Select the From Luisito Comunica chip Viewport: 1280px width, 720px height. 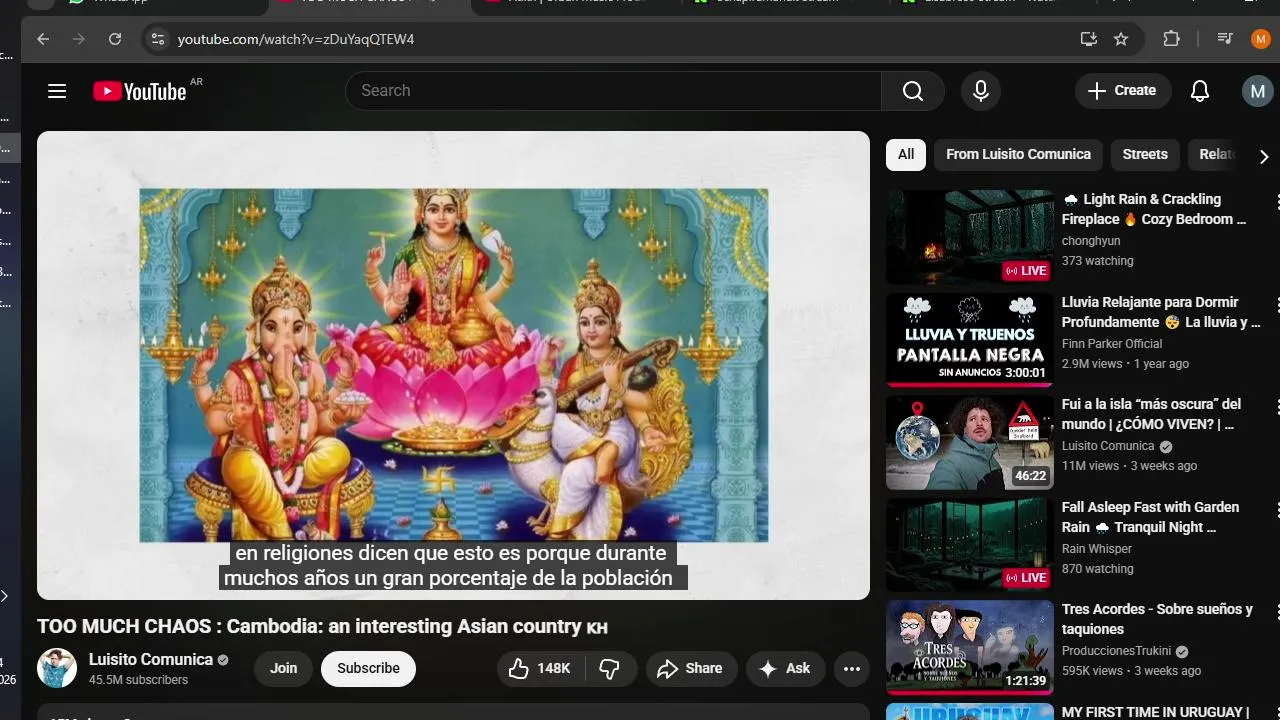click(1018, 155)
